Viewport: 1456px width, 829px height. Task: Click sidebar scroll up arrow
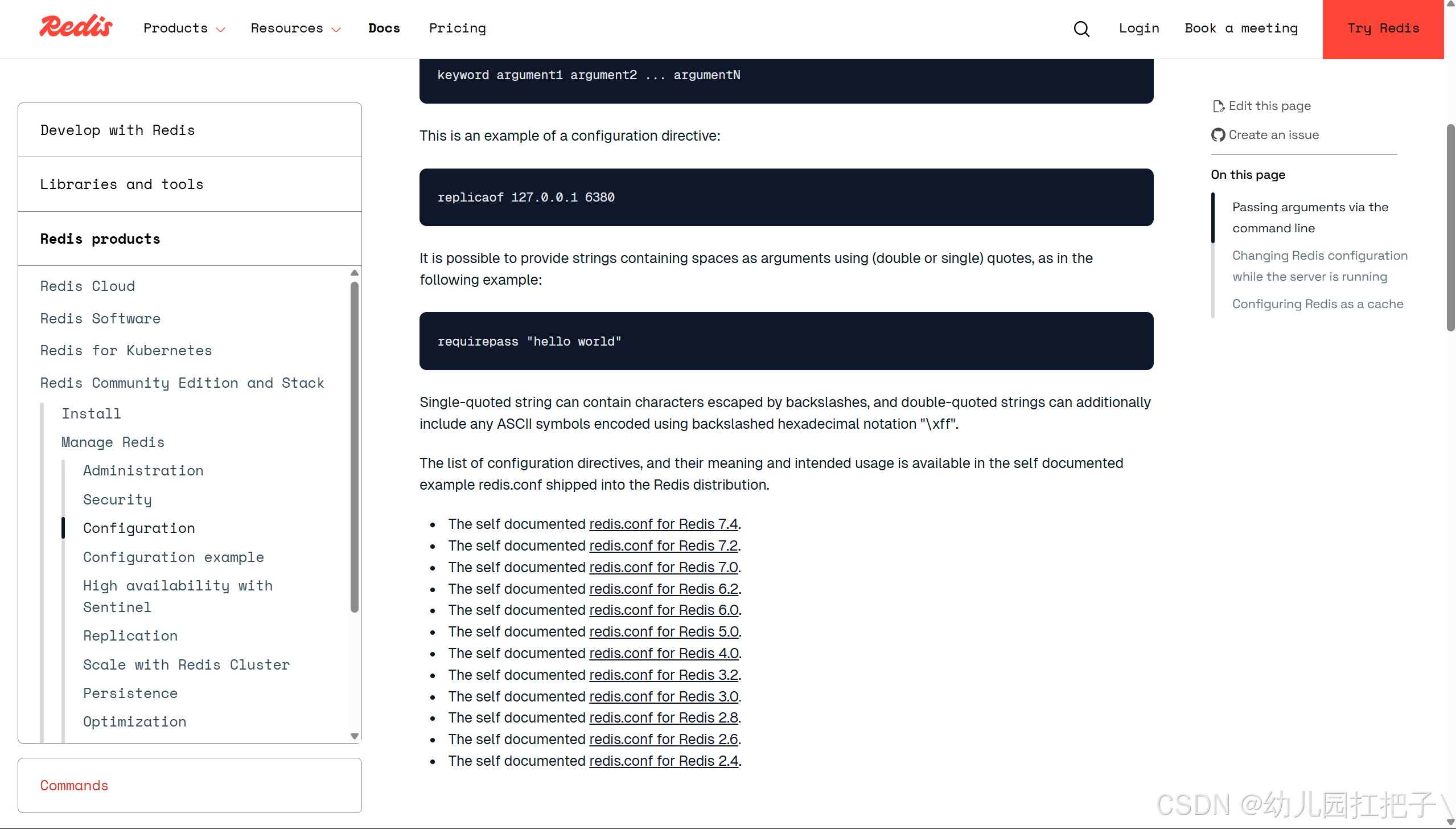click(x=355, y=273)
